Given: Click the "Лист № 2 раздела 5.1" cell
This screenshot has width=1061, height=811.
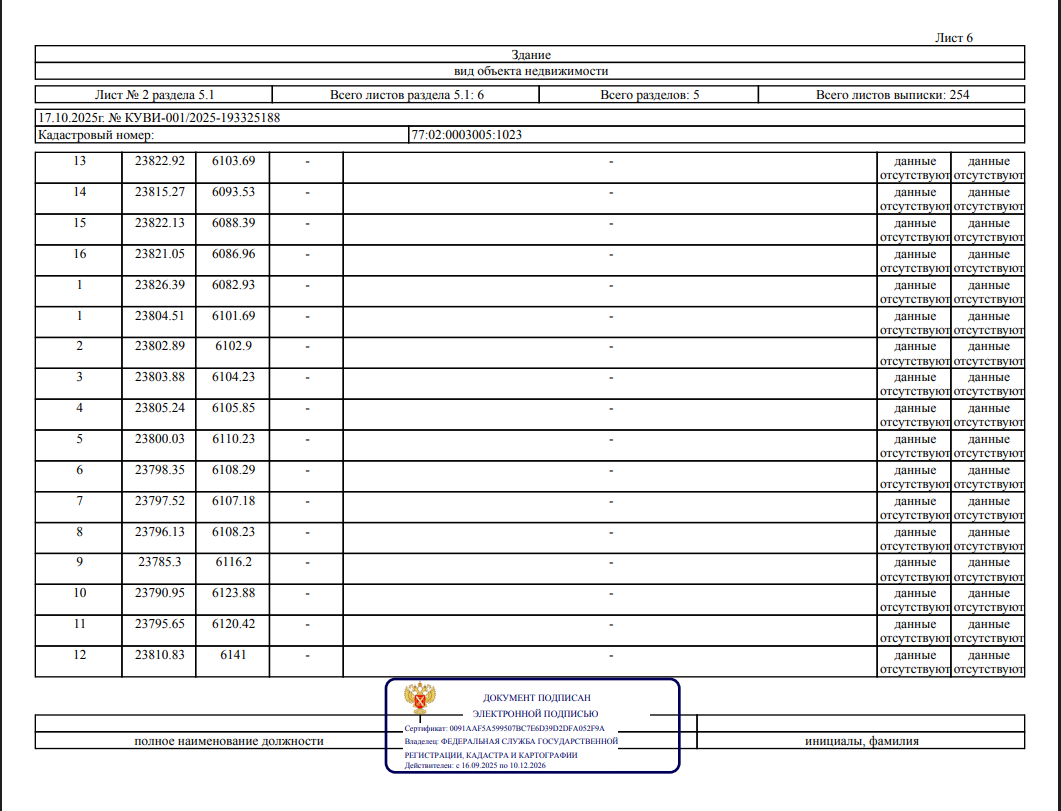Looking at the screenshot, I should (154, 95).
